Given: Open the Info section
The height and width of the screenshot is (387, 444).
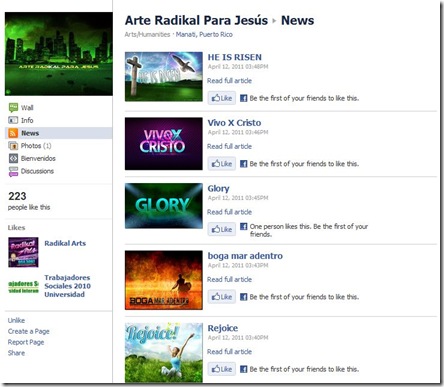Looking at the screenshot, I should 27,120.
